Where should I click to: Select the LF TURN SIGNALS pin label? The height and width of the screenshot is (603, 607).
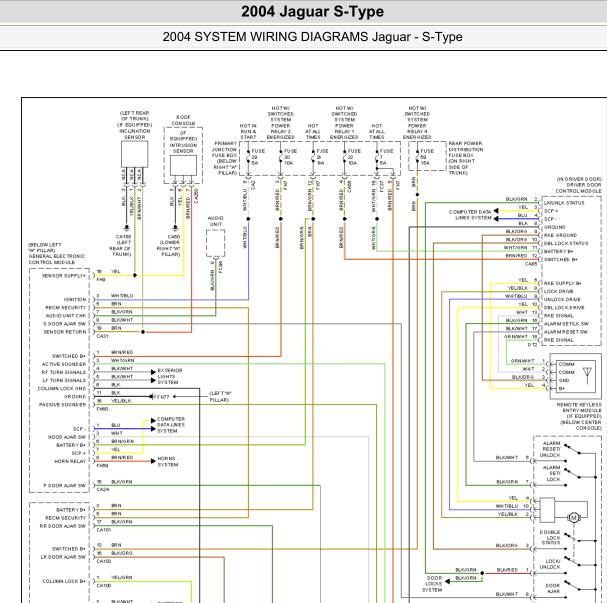click(64, 380)
